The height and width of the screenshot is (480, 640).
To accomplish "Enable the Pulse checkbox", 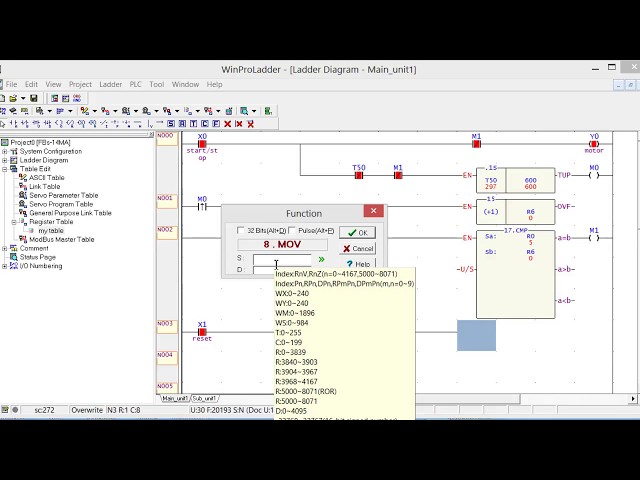I will [x=292, y=231].
